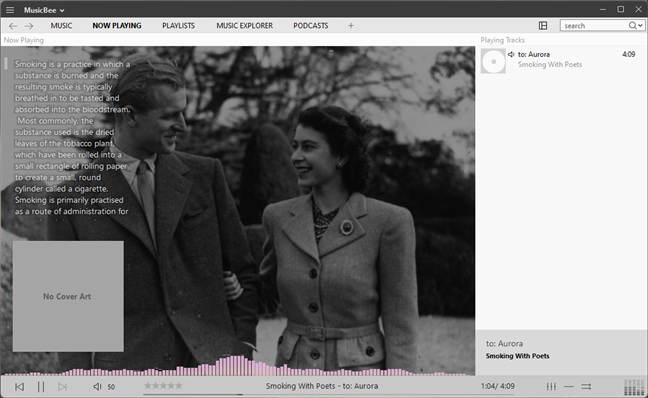Image resolution: width=648 pixels, height=398 pixels.
Task: Focus the search input field
Action: [595, 26]
